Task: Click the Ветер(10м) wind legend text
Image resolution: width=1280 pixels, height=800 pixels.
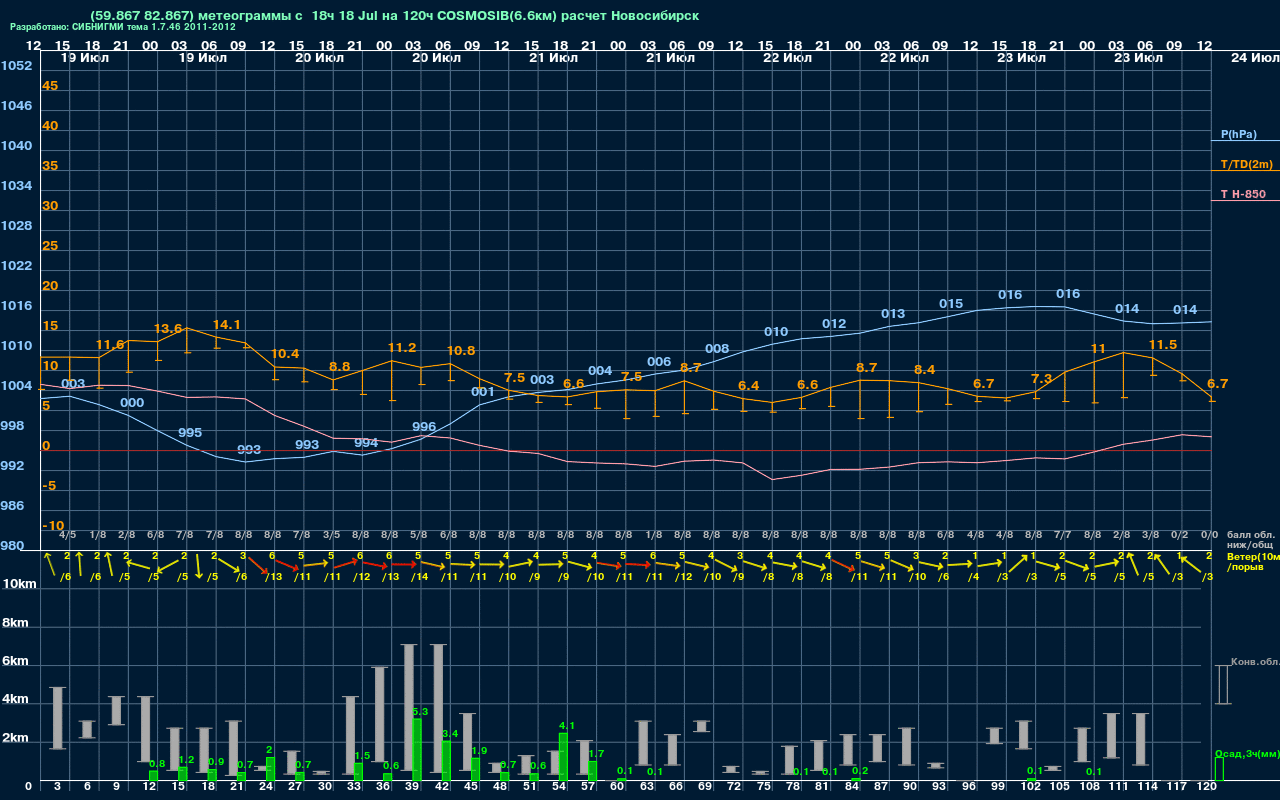Action: point(1252,556)
